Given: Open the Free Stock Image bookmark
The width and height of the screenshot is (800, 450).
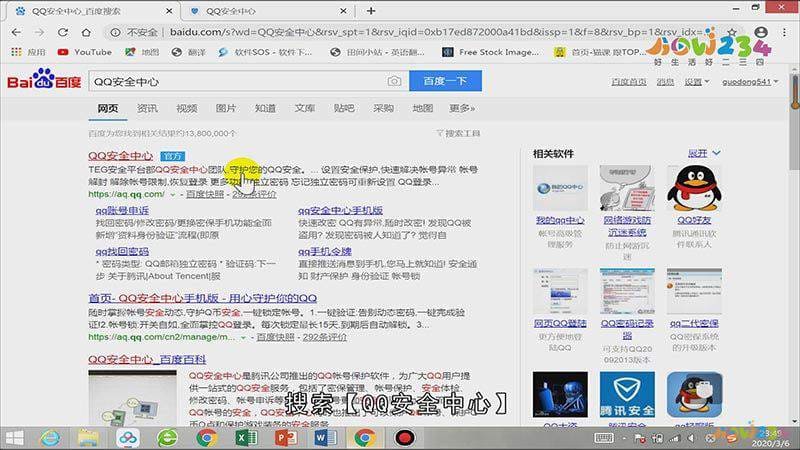Looking at the screenshot, I should pyautogui.click(x=490, y=52).
